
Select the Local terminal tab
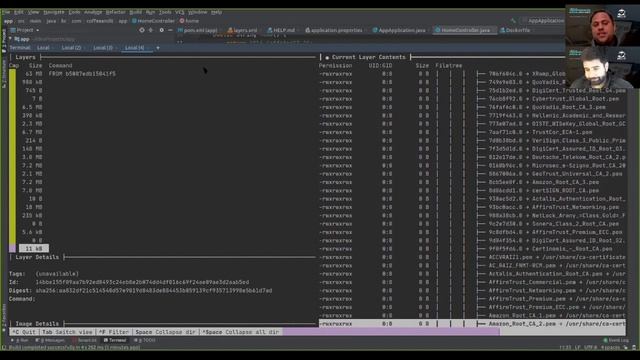pos(43,48)
